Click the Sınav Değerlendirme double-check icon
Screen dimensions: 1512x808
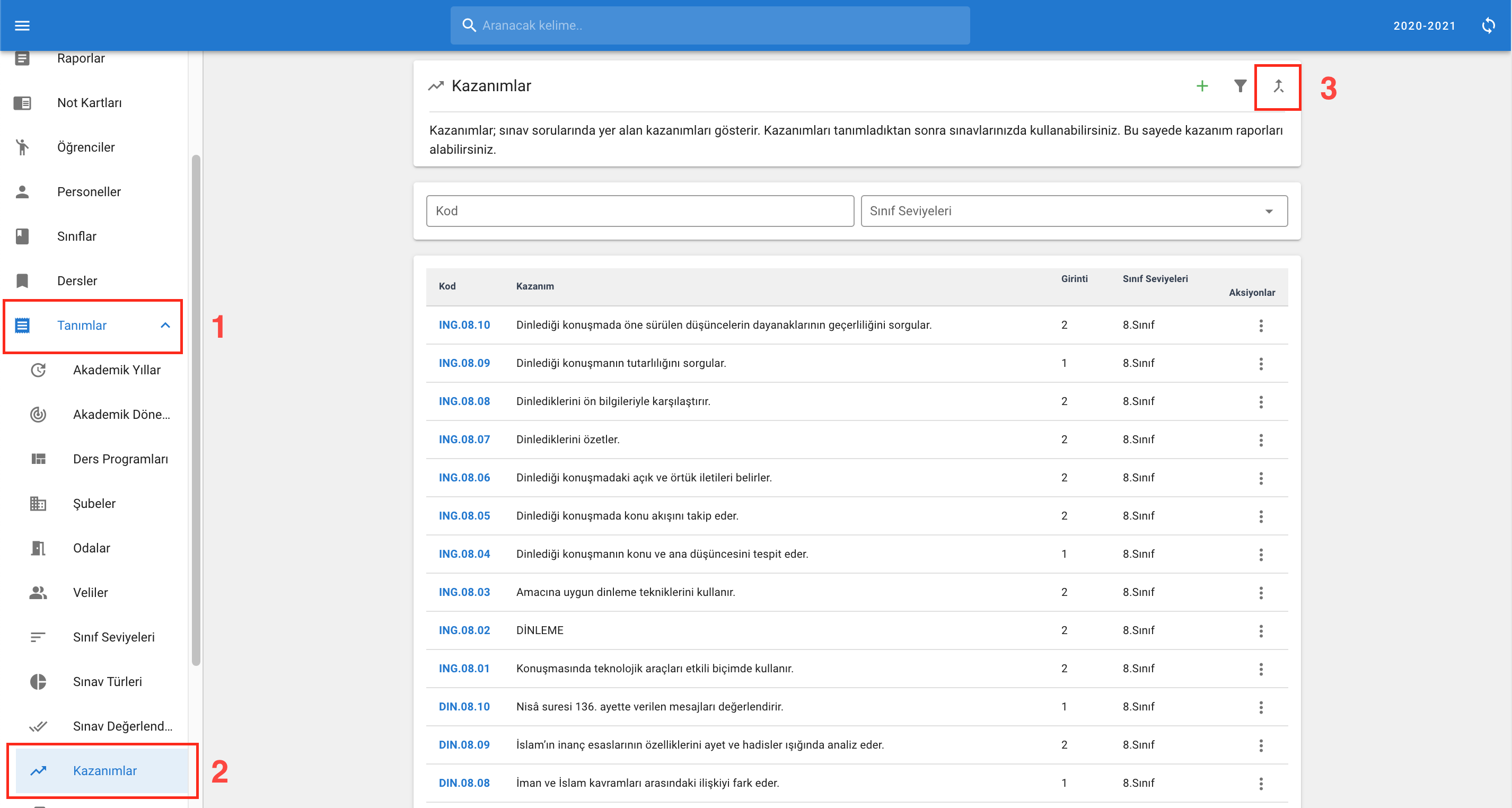(x=38, y=726)
